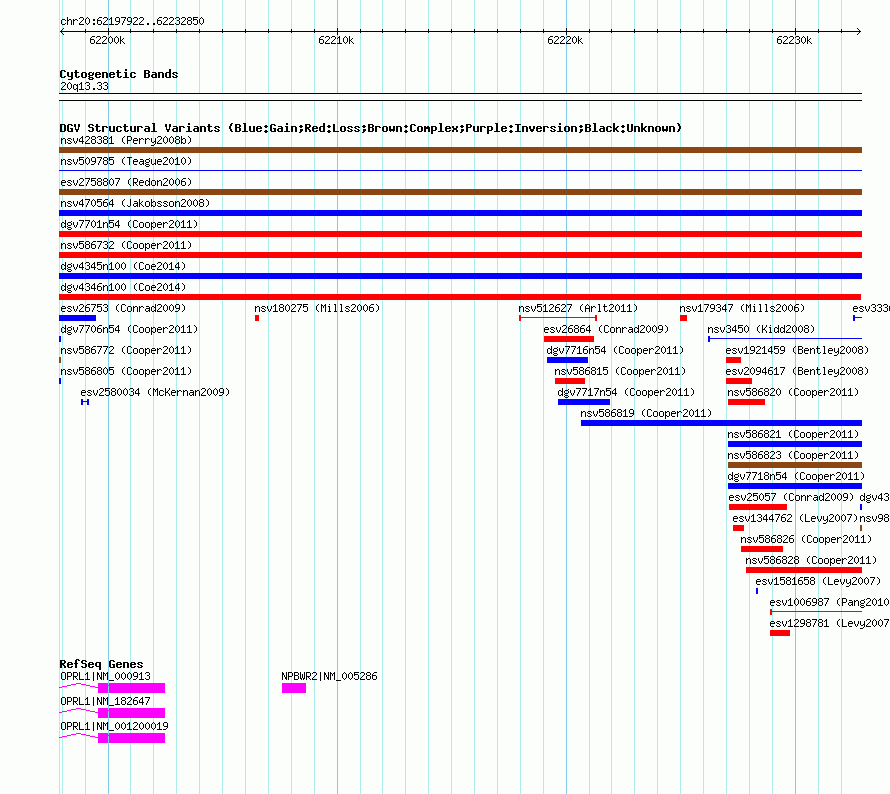Click esv1921459 (Bentley2008) label
Screen dimensions: 890x794
[x=797, y=350]
